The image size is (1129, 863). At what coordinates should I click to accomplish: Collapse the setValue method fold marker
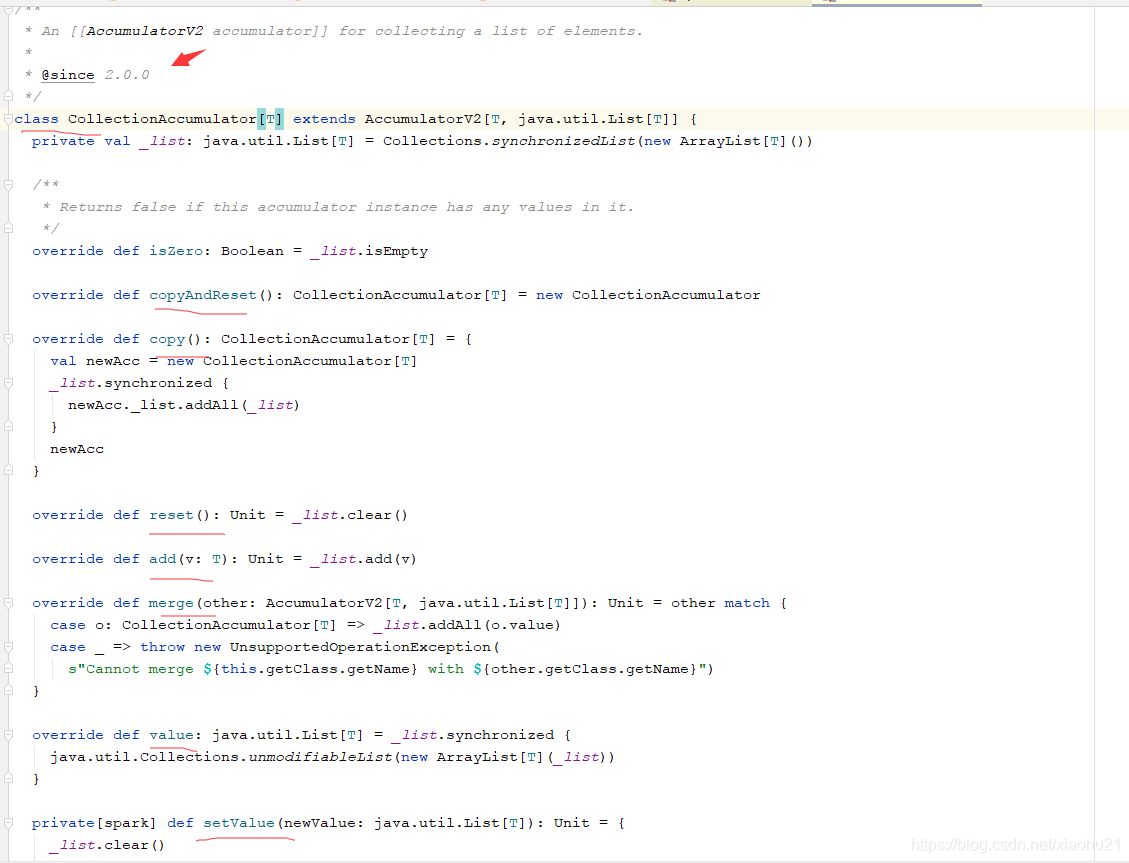coord(9,823)
